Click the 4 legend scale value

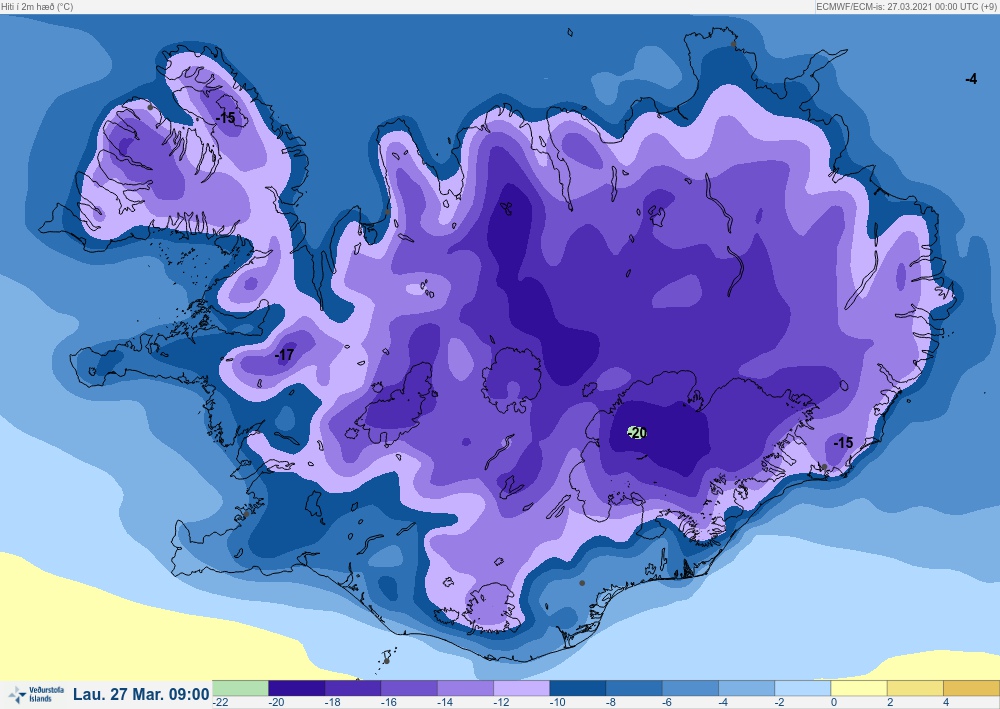point(946,703)
